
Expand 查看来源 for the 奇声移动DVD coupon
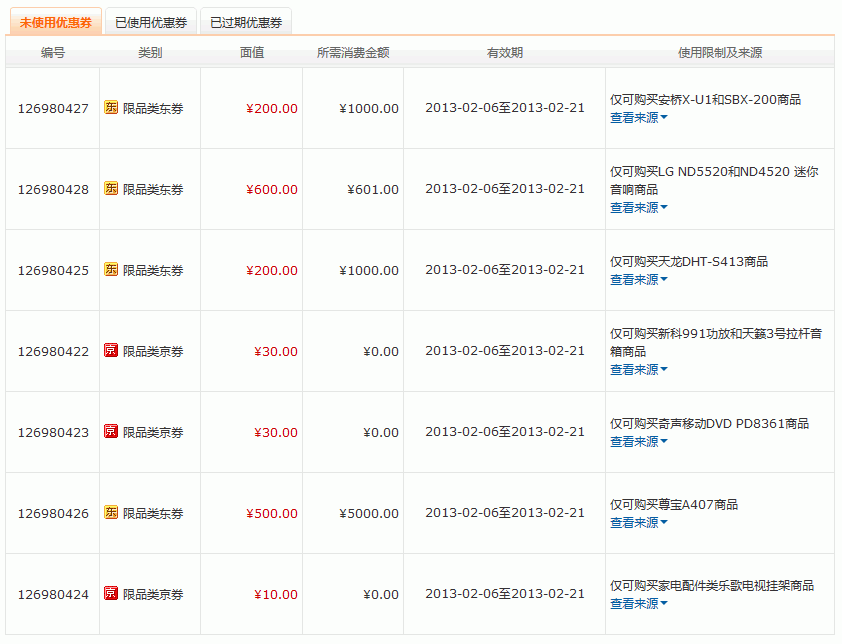click(x=638, y=442)
